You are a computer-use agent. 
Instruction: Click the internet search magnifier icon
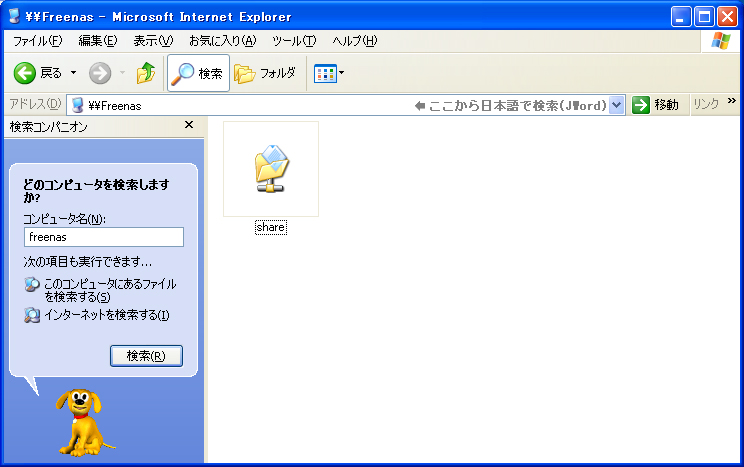pyautogui.click(x=32, y=315)
